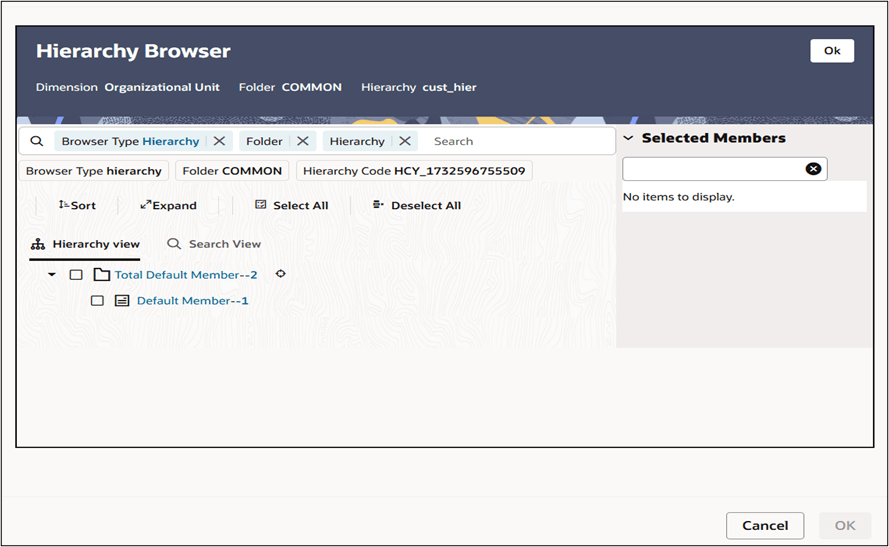Click the Folder COMMON tag
The image size is (889, 547).
(232, 171)
